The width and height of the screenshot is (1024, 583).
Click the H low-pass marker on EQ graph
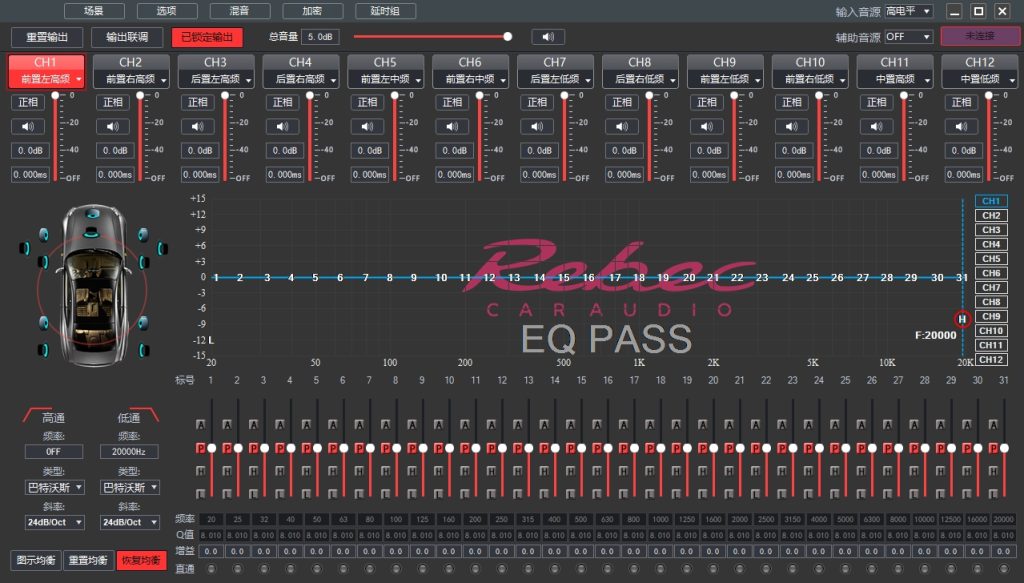tap(962, 319)
